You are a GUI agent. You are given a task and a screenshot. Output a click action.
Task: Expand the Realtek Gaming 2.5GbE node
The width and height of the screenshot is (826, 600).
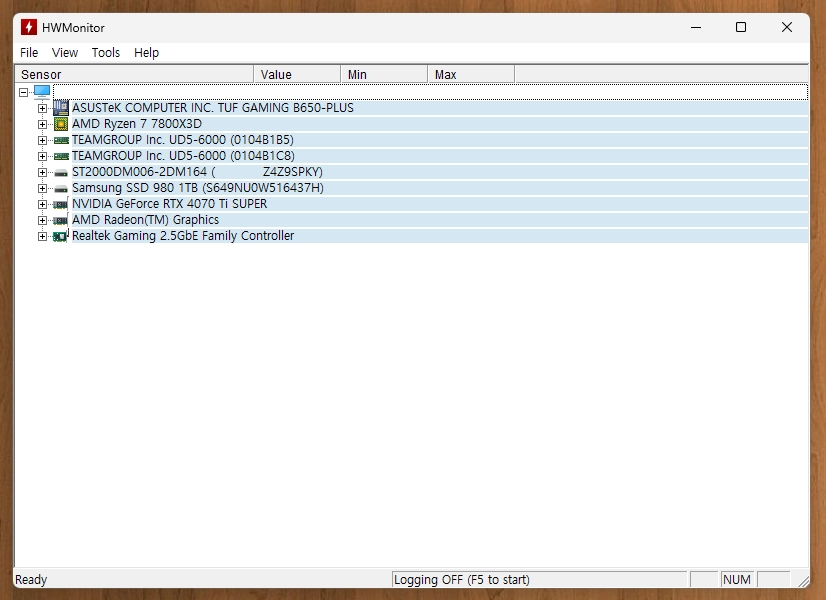tap(42, 237)
